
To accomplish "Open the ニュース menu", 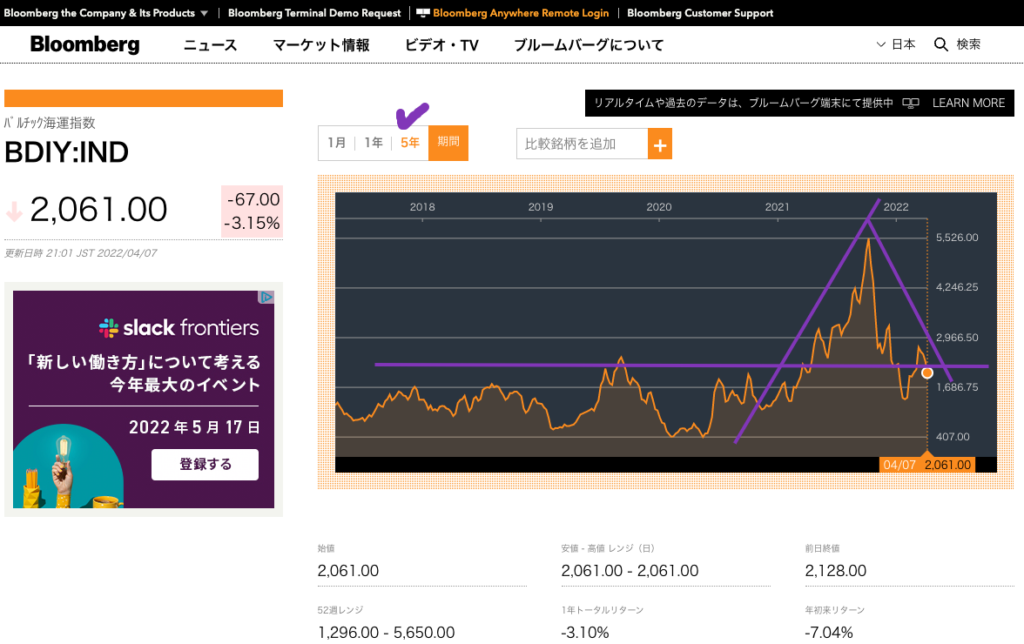I will point(210,45).
